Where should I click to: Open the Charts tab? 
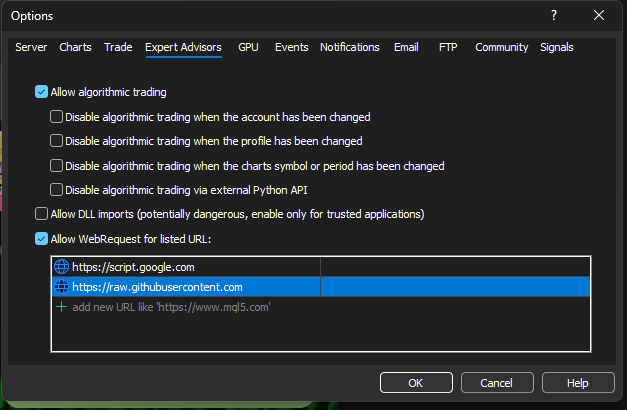coord(75,47)
